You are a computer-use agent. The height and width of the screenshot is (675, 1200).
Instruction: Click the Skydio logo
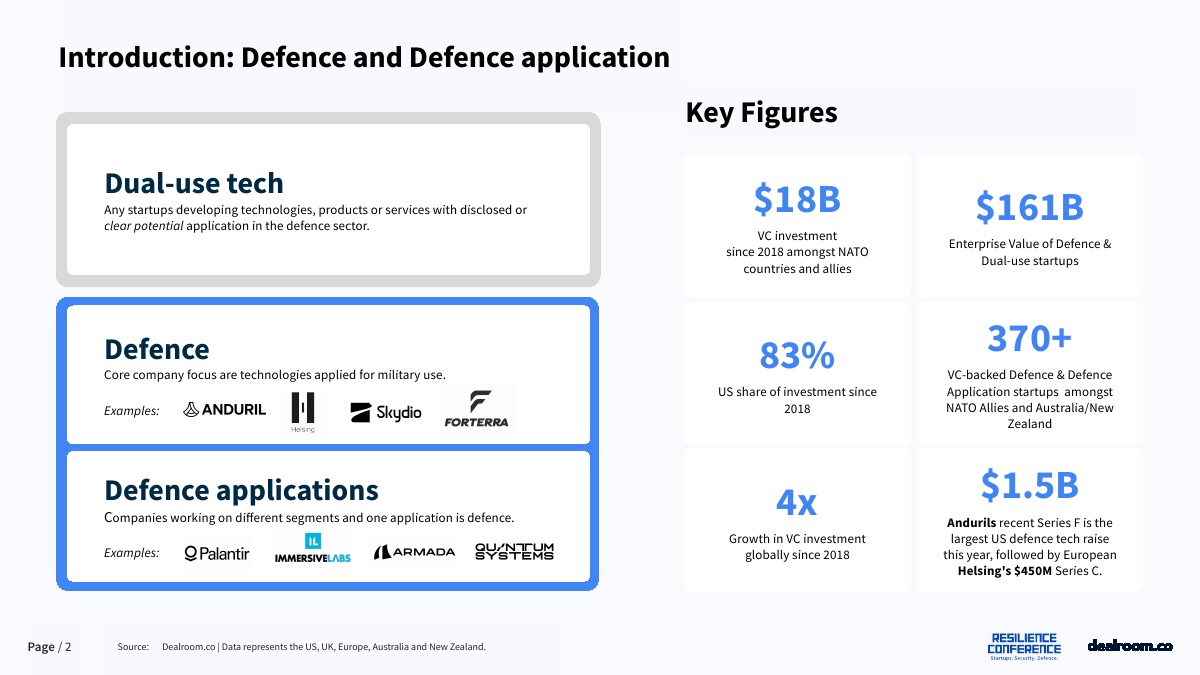[x=386, y=412]
